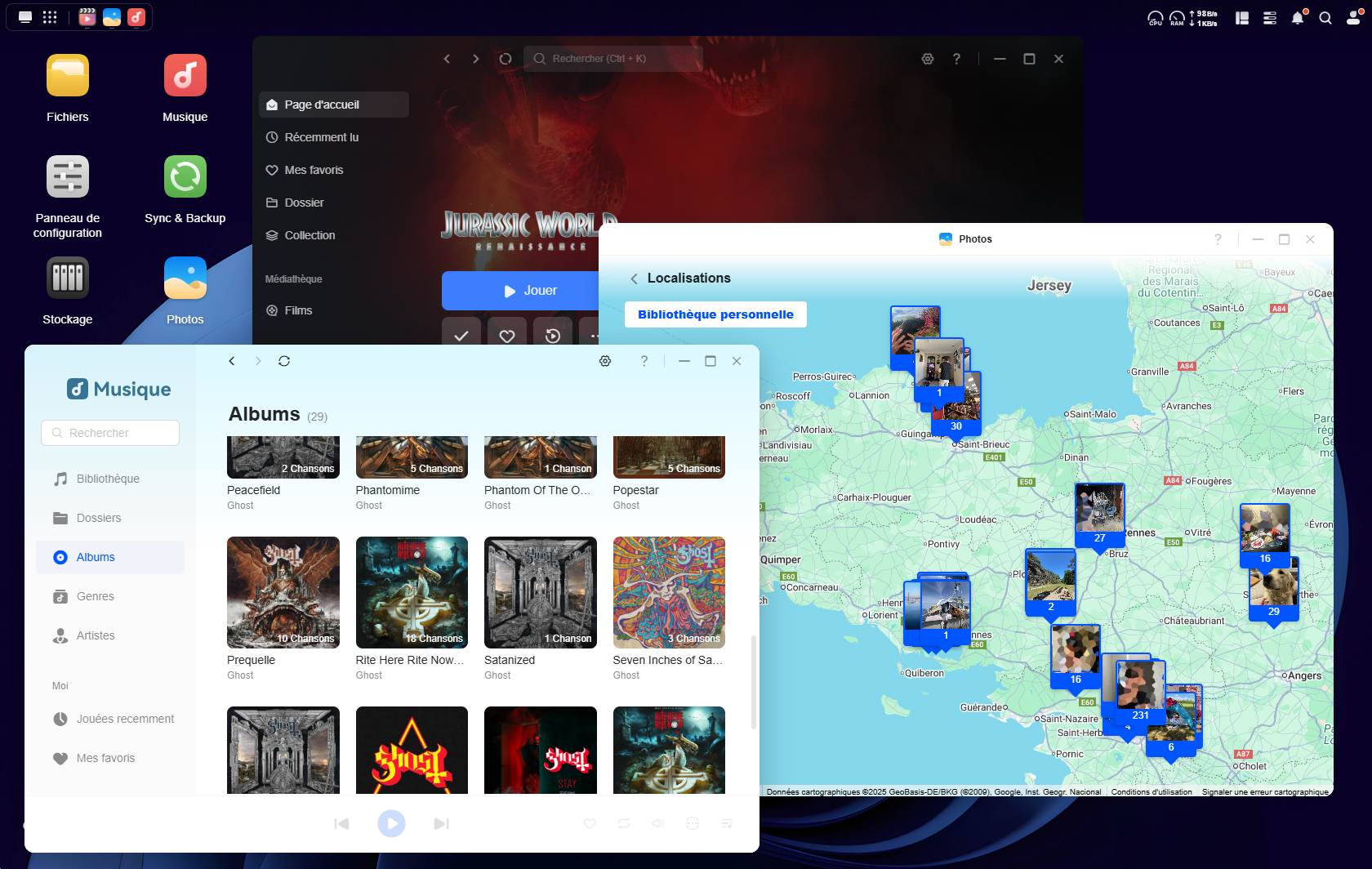Open the app grid launcher in top bar
This screenshot has height=869, width=1372.
pyautogui.click(x=50, y=17)
